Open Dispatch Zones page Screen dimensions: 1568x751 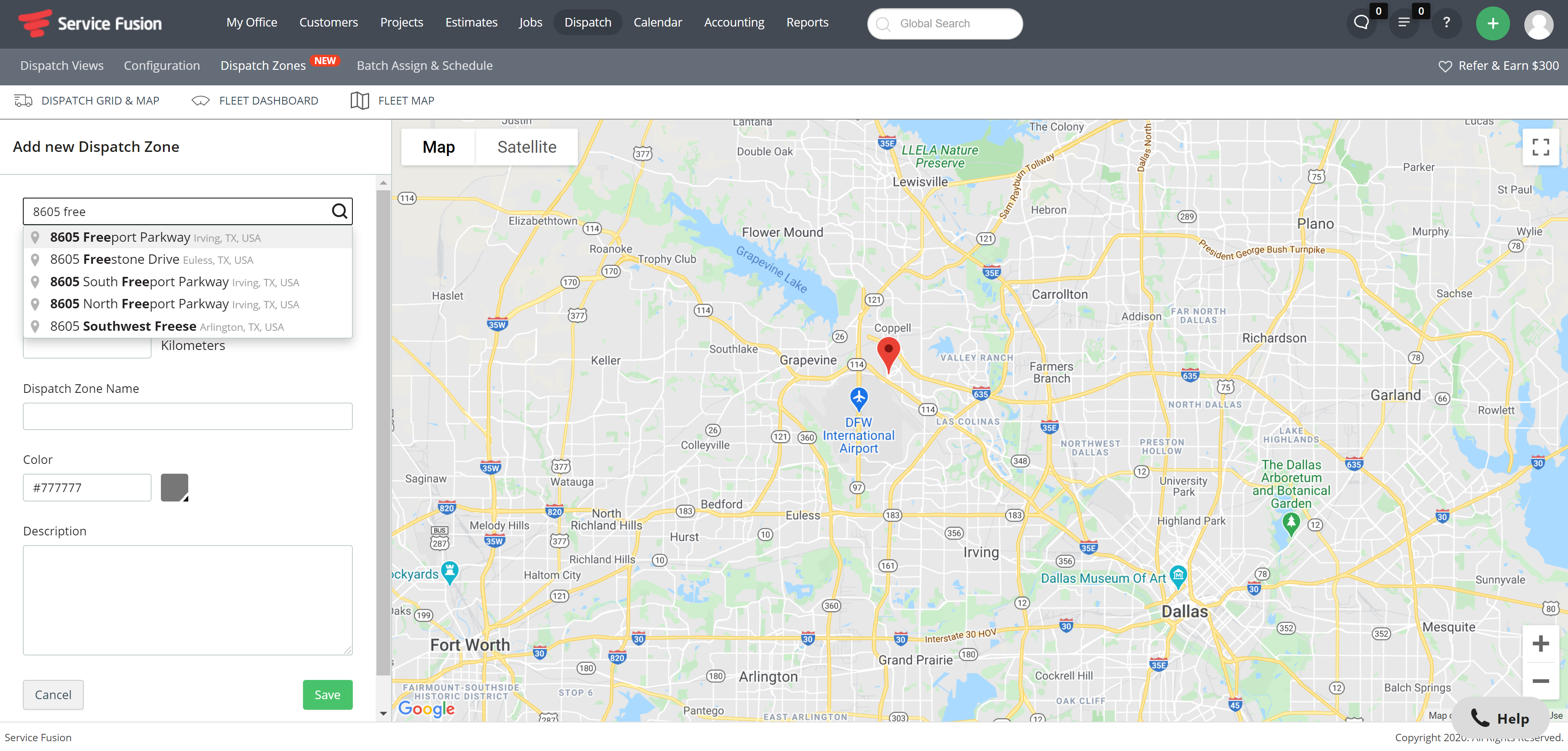(263, 66)
